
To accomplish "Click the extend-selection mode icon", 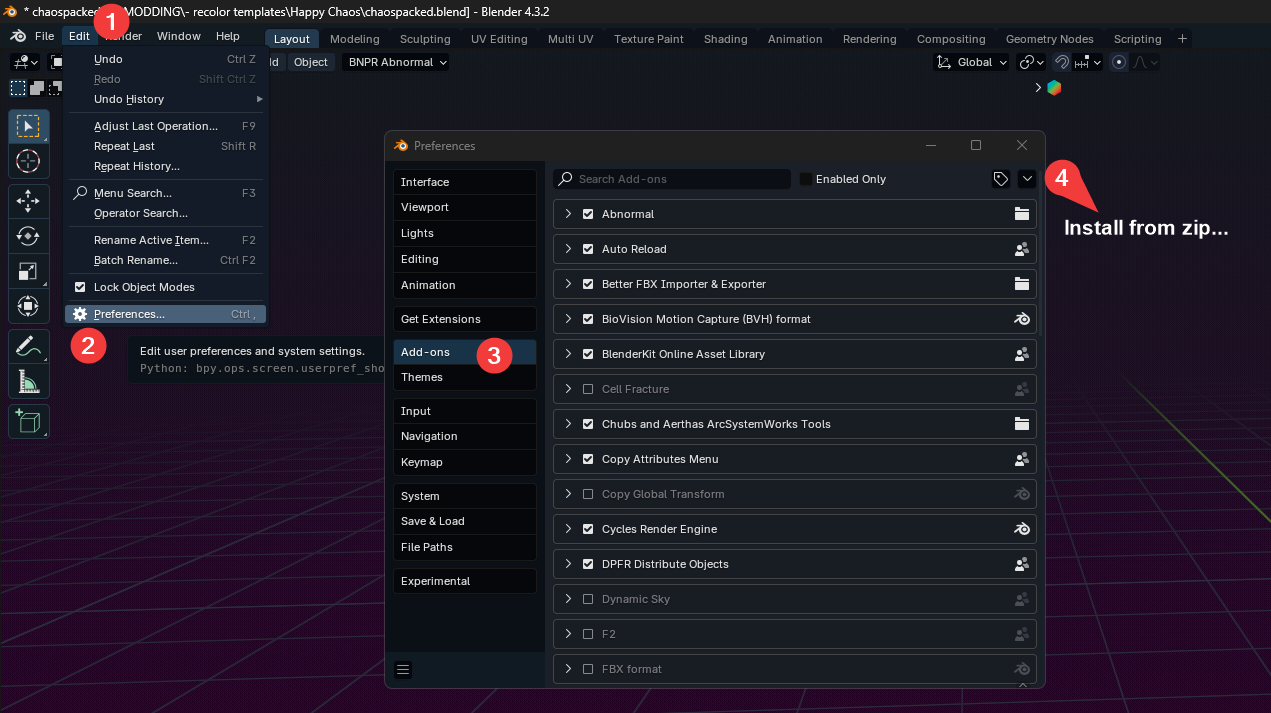I will pyautogui.click(x=36, y=88).
